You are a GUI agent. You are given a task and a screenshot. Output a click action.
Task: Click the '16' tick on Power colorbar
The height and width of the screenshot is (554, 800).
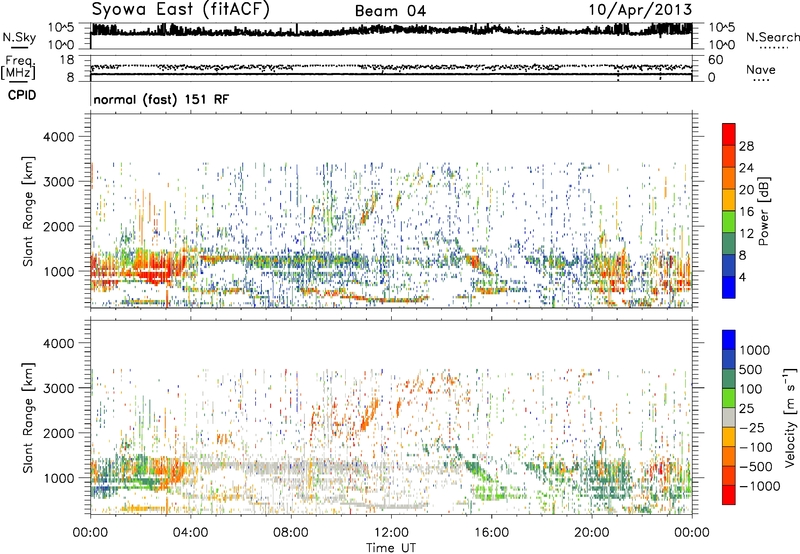pos(746,212)
